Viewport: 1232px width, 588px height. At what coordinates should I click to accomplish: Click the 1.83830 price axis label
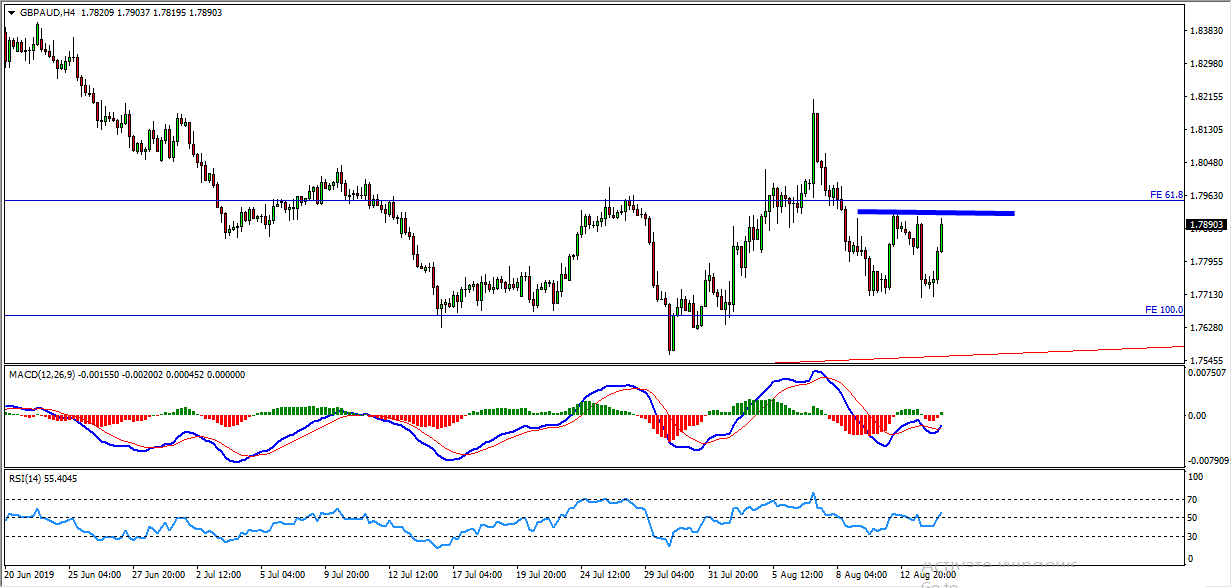point(1206,31)
